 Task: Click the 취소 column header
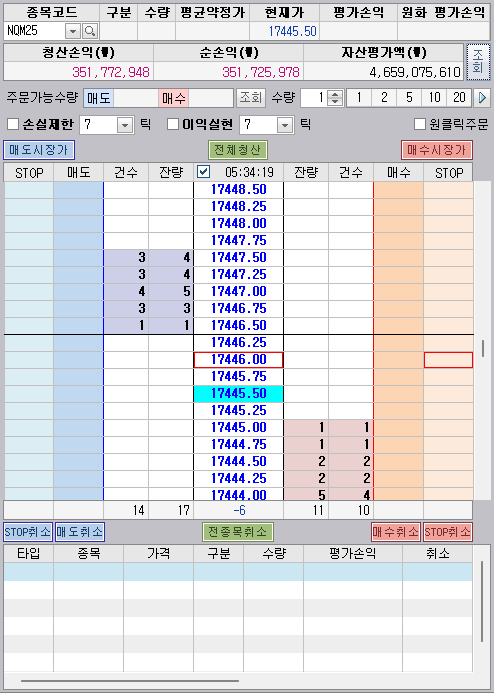click(437, 554)
